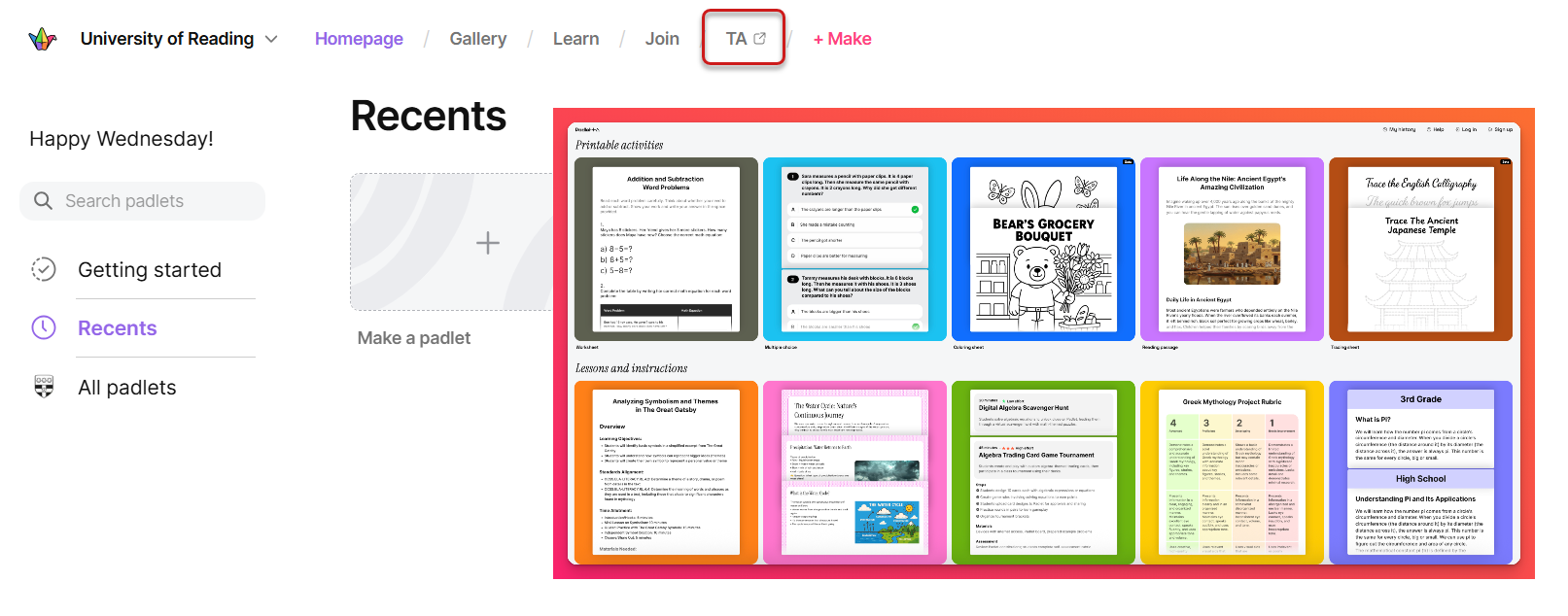1568x616 pixels.
Task: Switch to the Gallery tab
Action: point(477,39)
